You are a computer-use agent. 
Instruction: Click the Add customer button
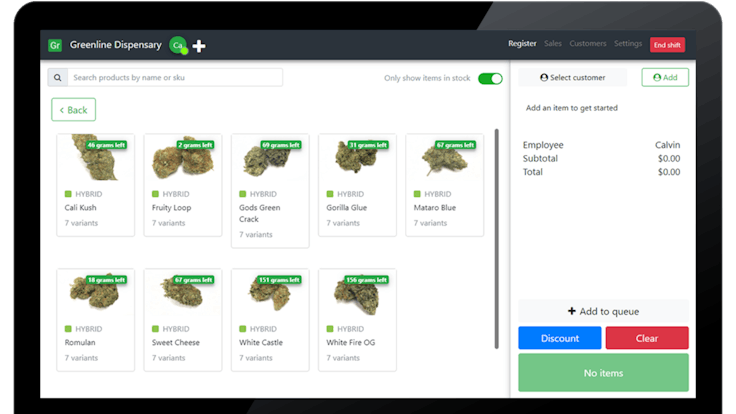click(x=664, y=77)
